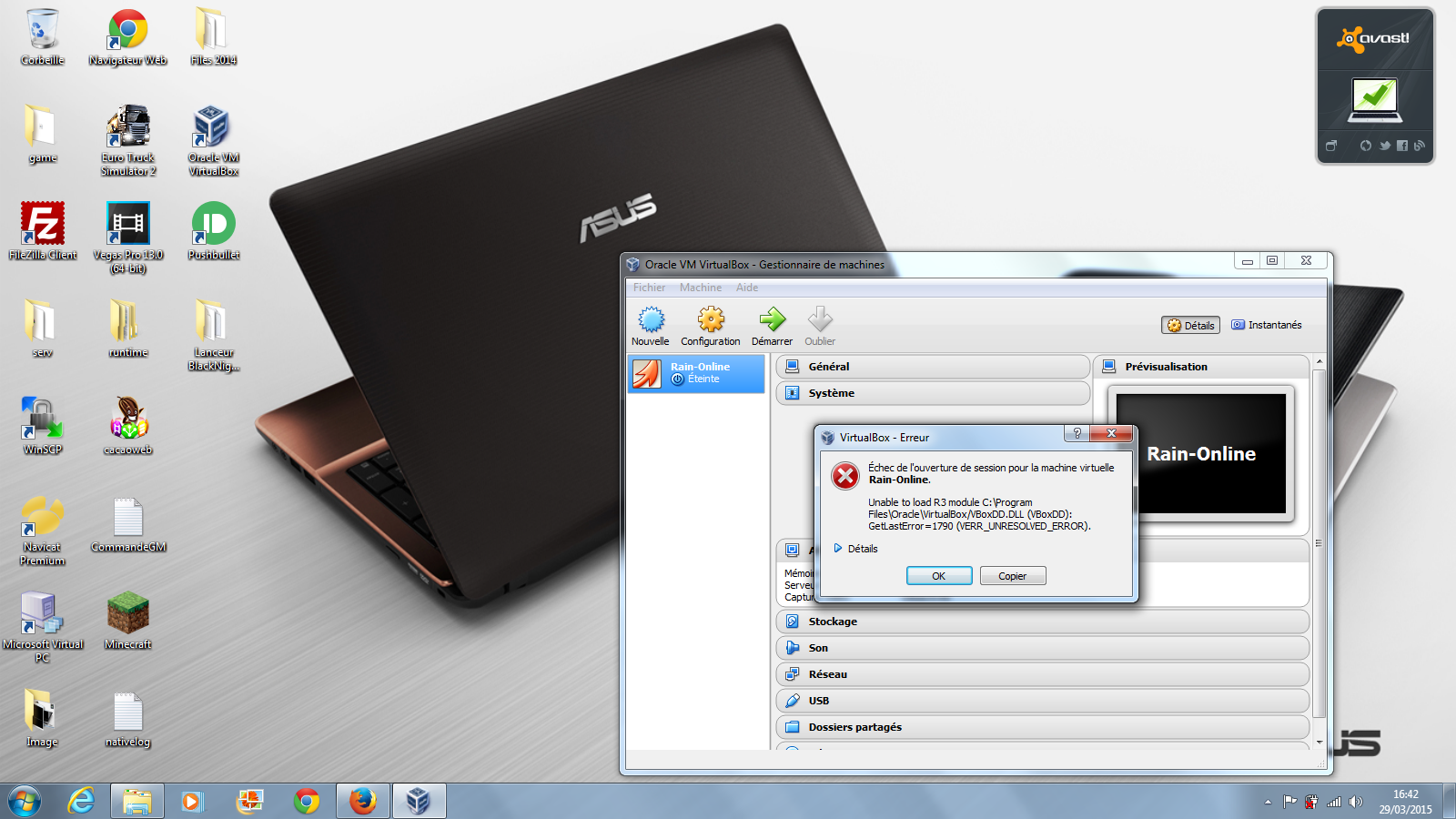Select the Navigateur Web Chrome shortcut
1456x819 pixels.
128,37
